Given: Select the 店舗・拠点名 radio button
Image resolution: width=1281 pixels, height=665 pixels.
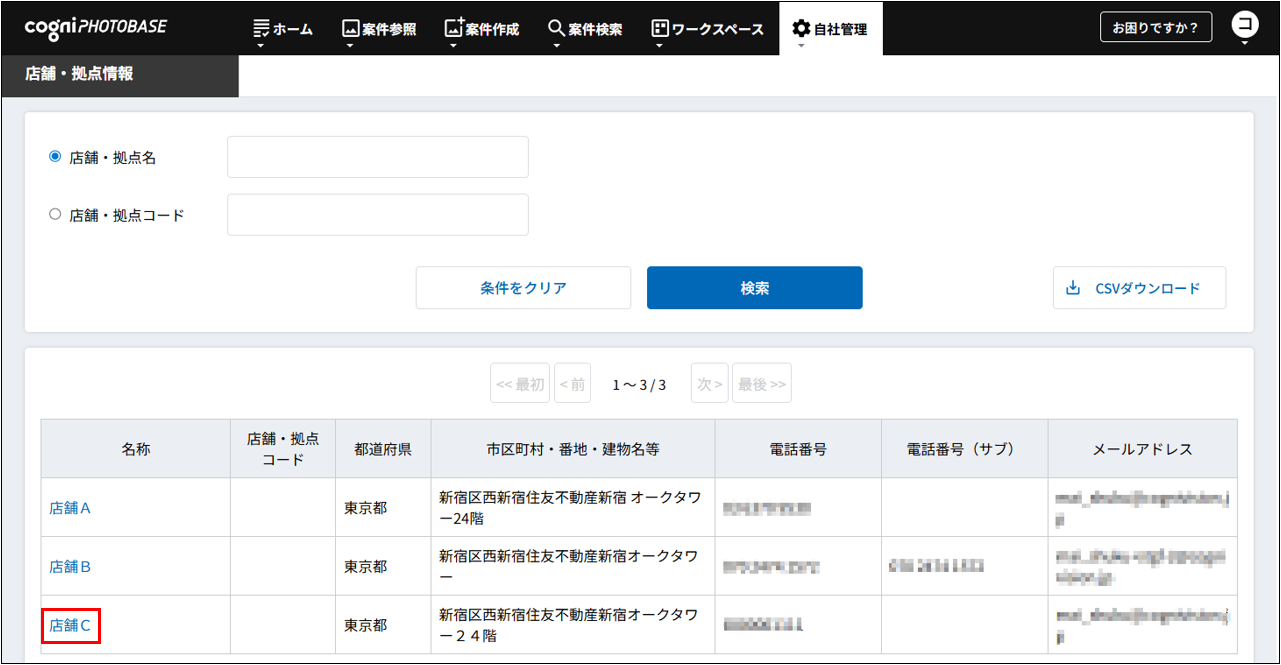Looking at the screenshot, I should (55, 157).
